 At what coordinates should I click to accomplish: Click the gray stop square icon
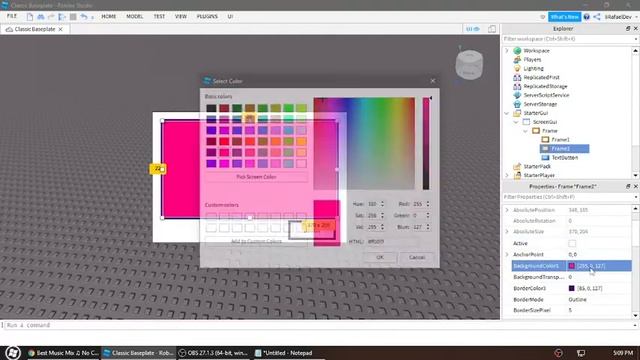73,17
